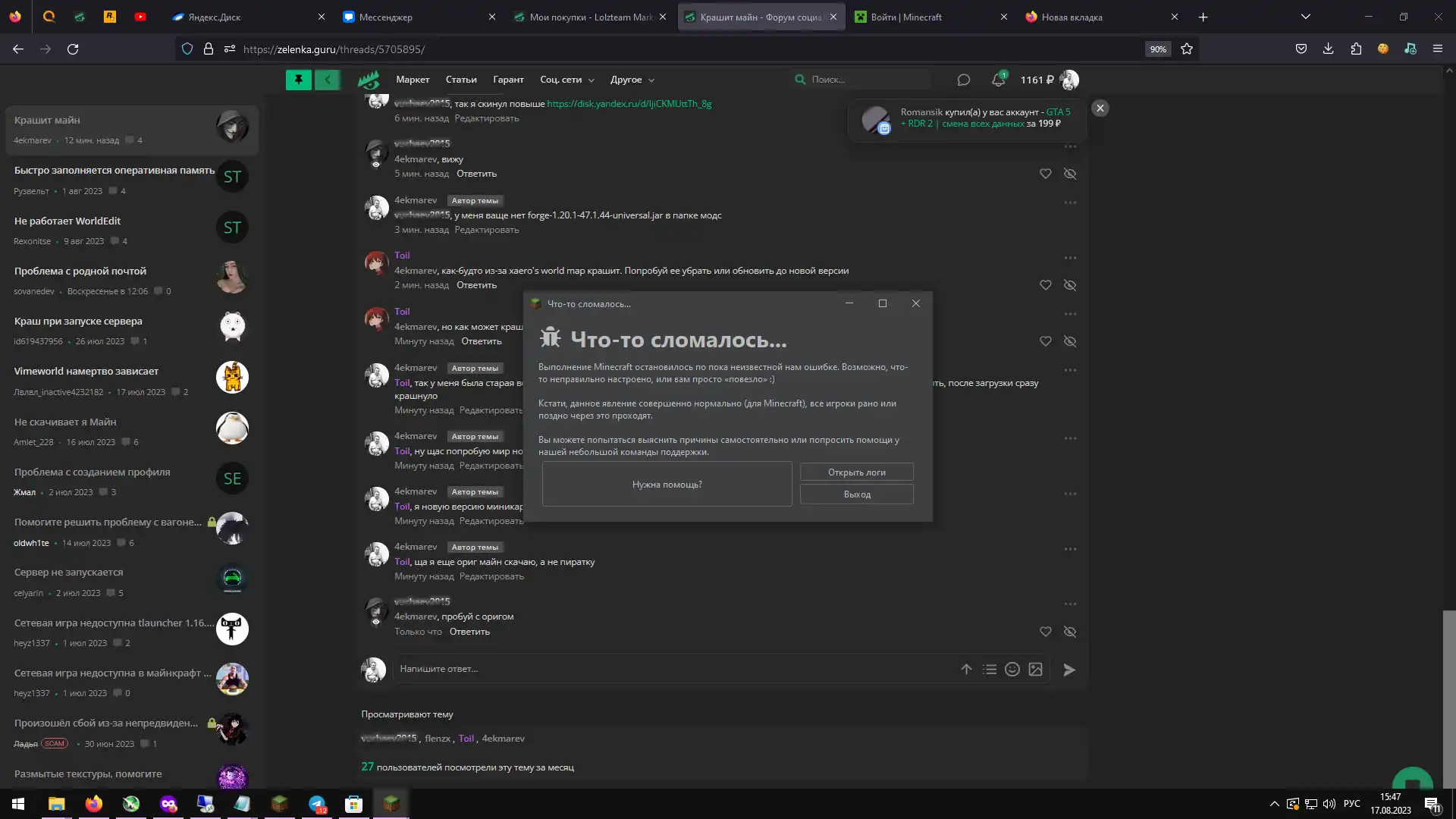Click the pin icon in forum header
Image resolution: width=1456 pixels, height=819 pixels.
point(298,80)
